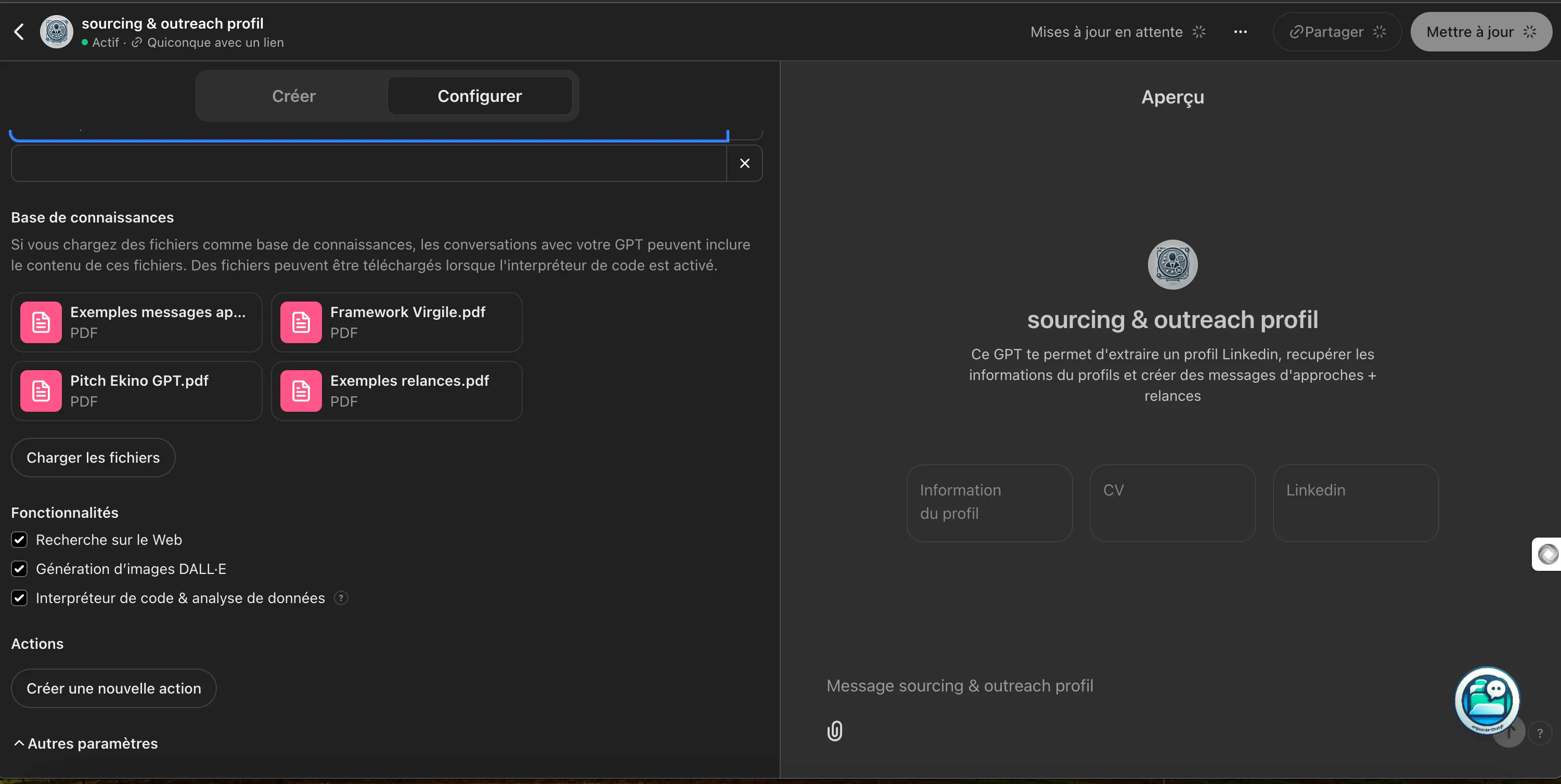Uncheck Génération d'images DALL·E

point(19,569)
